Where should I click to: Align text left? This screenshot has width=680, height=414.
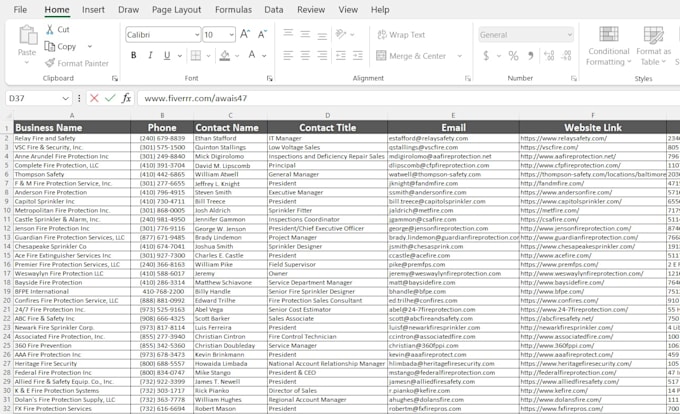[x=288, y=55]
